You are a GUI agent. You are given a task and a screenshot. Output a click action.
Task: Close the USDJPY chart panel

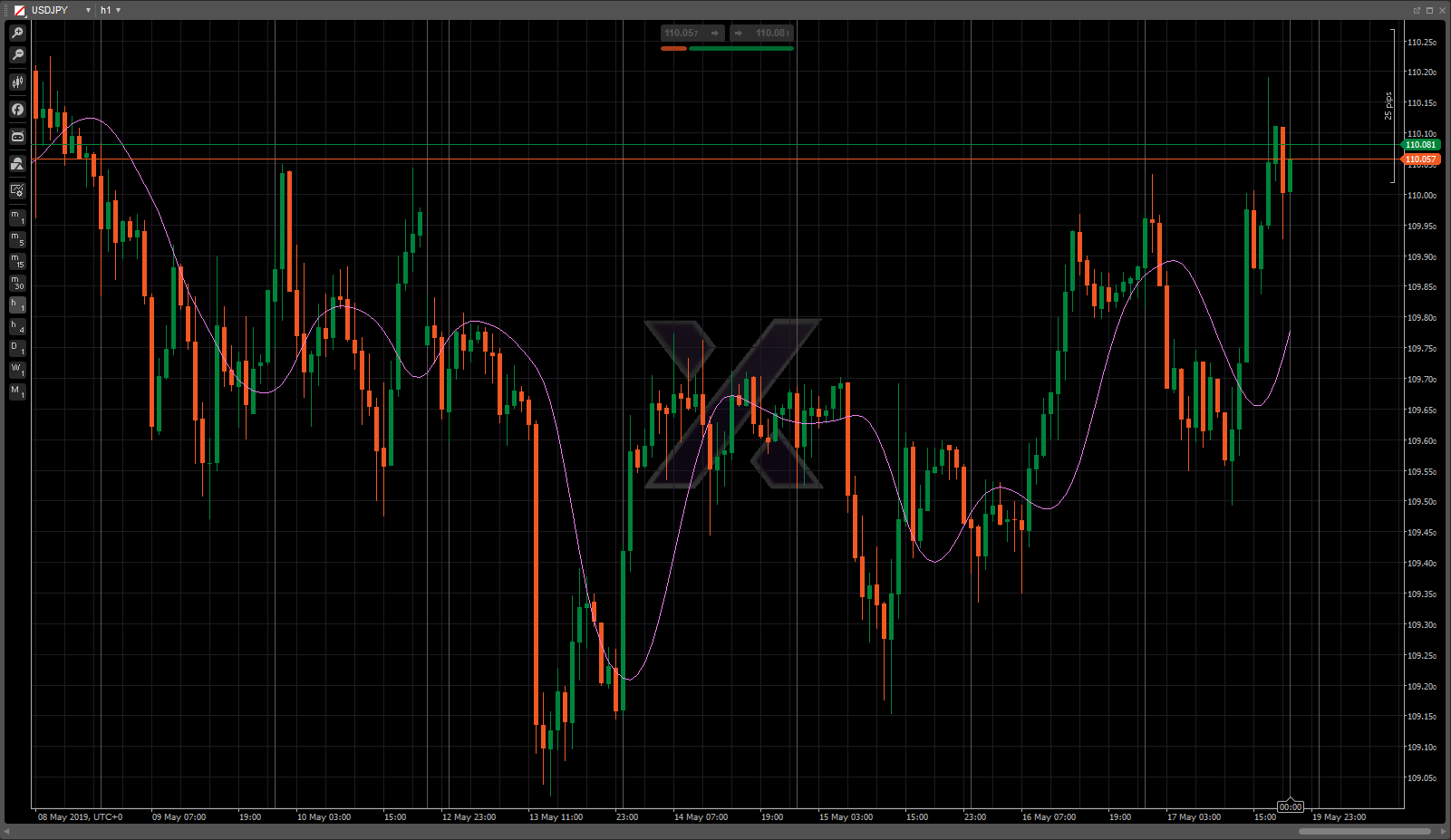[x=1442, y=10]
